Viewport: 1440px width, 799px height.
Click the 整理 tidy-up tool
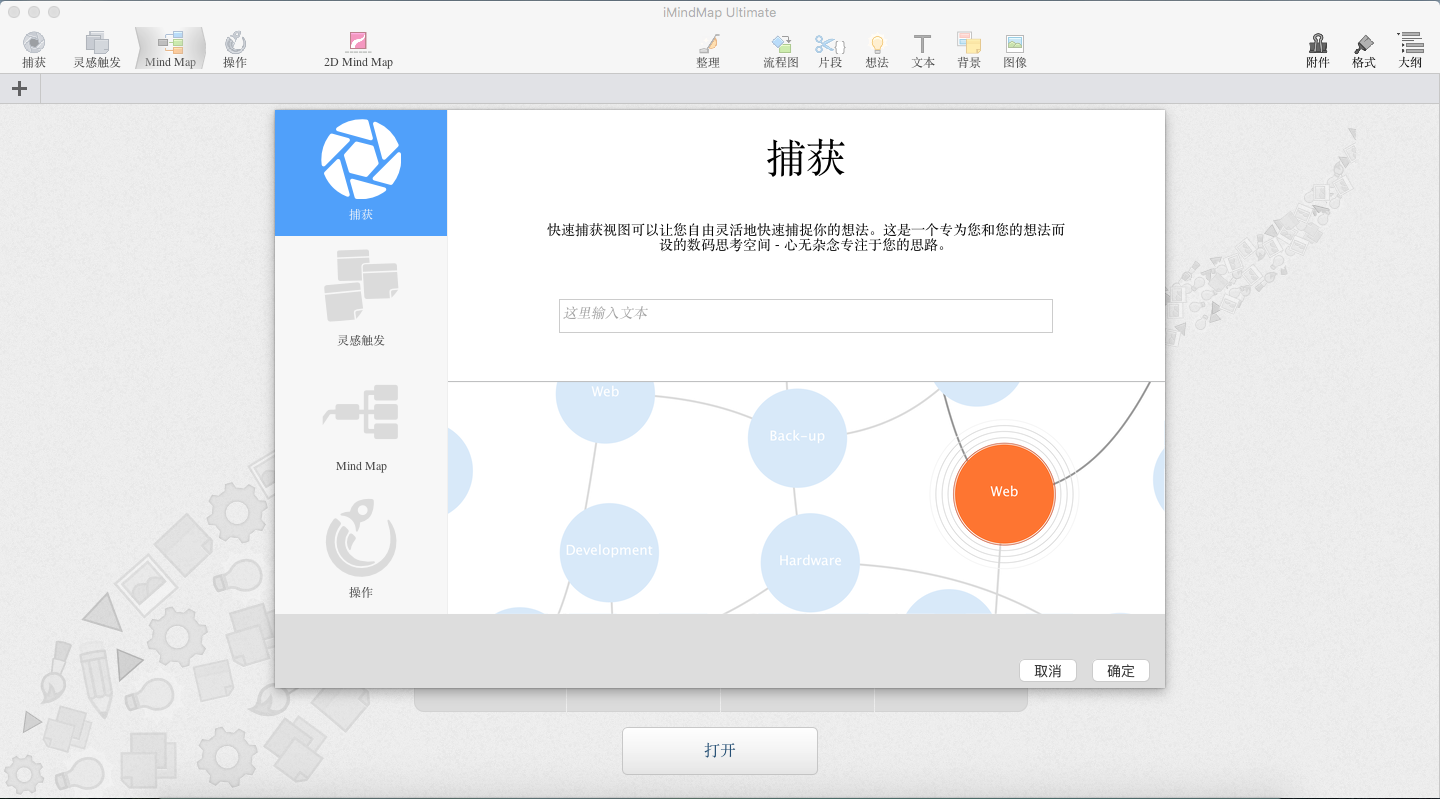coord(708,50)
